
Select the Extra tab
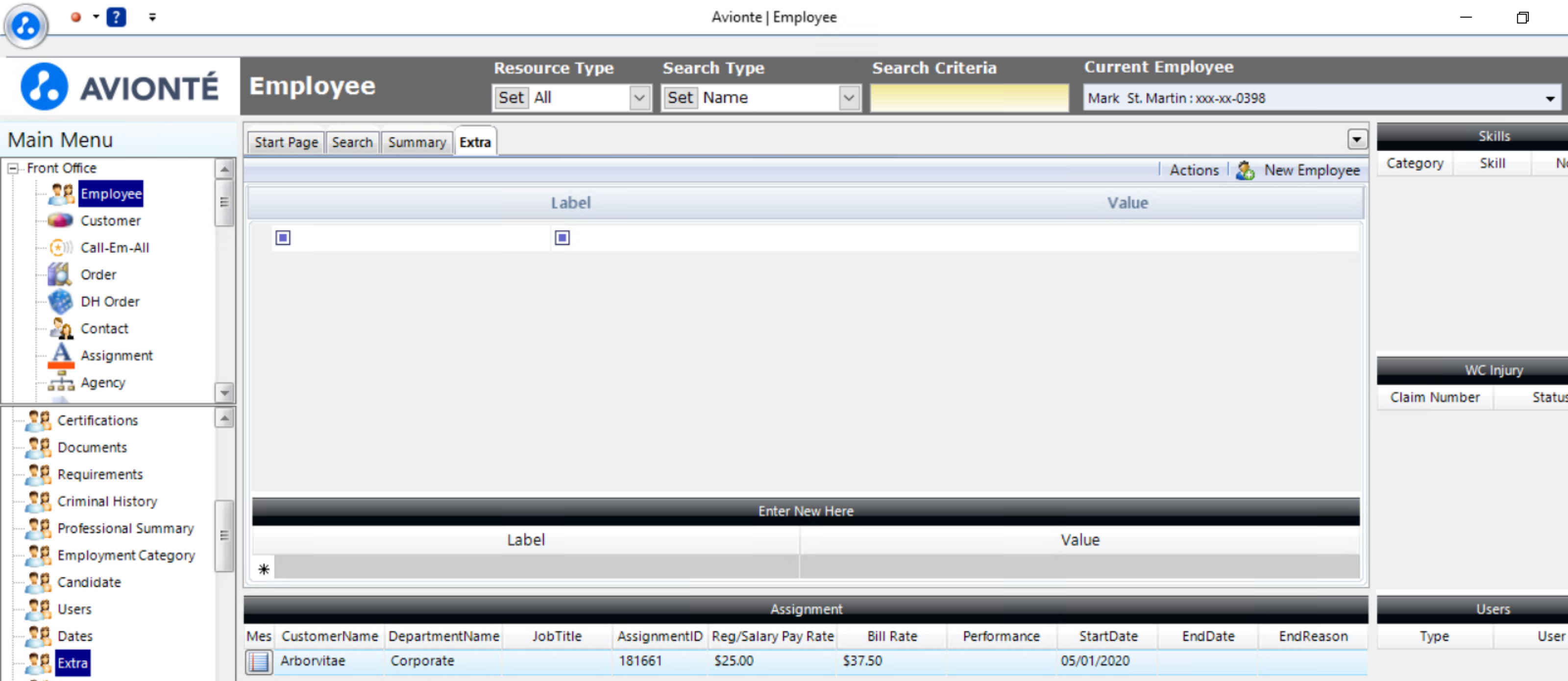click(x=475, y=143)
